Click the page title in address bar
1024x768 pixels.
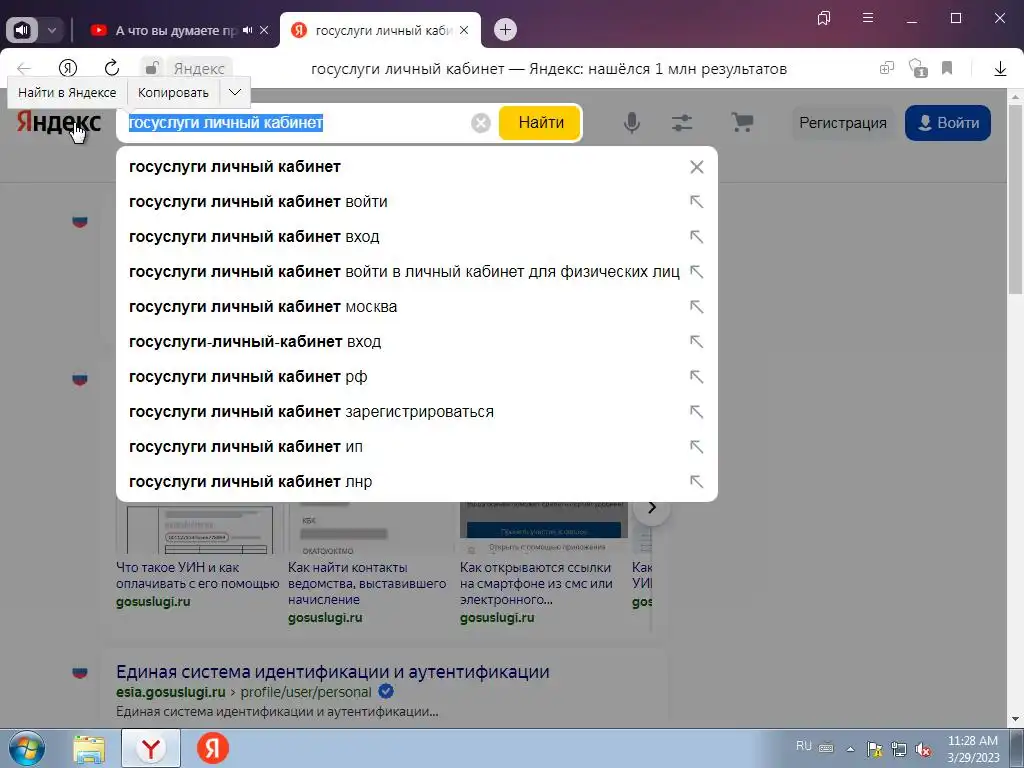(x=549, y=69)
